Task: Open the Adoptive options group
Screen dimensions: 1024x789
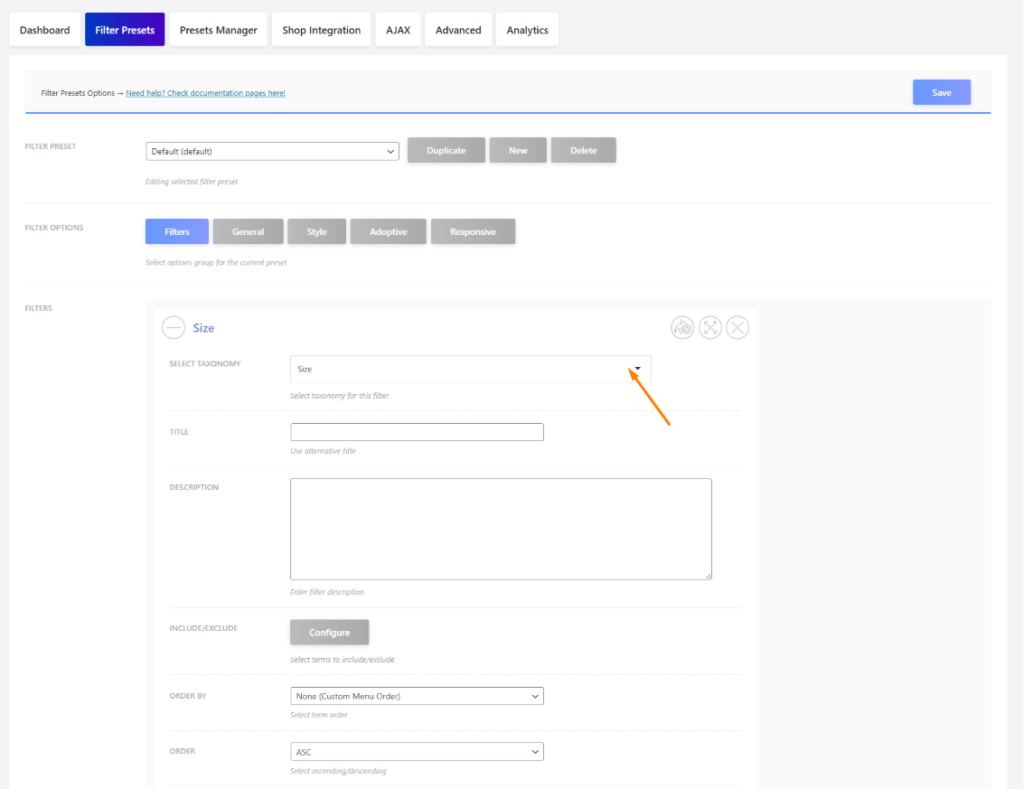Action: pyautogui.click(x=388, y=231)
